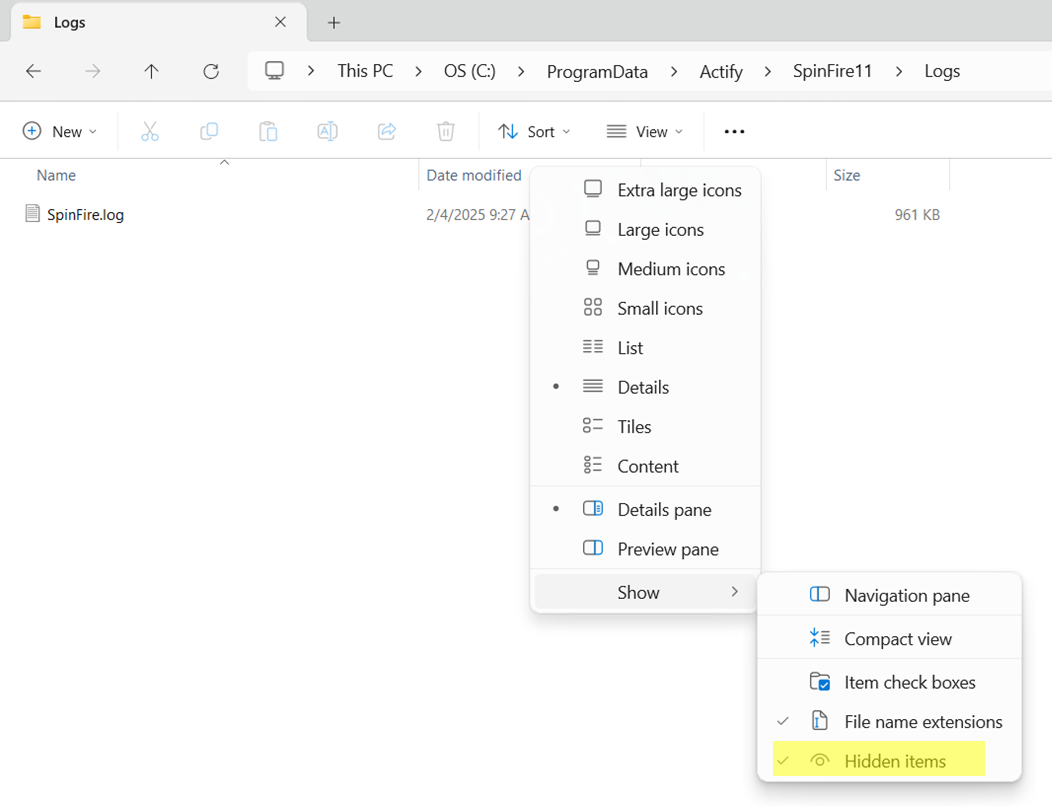The width and height of the screenshot is (1052, 811).
Task: Click the Copy icon in toolbar
Action: [209, 132]
